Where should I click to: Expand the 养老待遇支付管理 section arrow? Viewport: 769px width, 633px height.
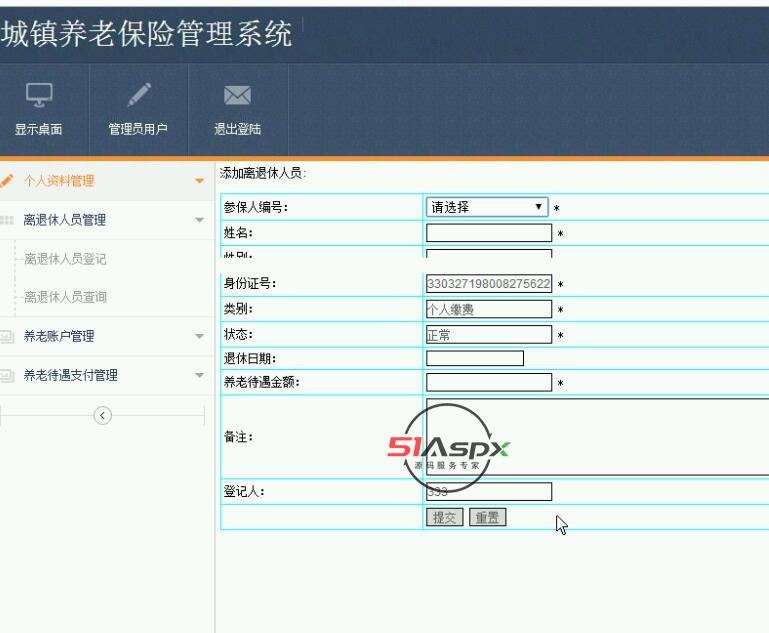(199, 376)
